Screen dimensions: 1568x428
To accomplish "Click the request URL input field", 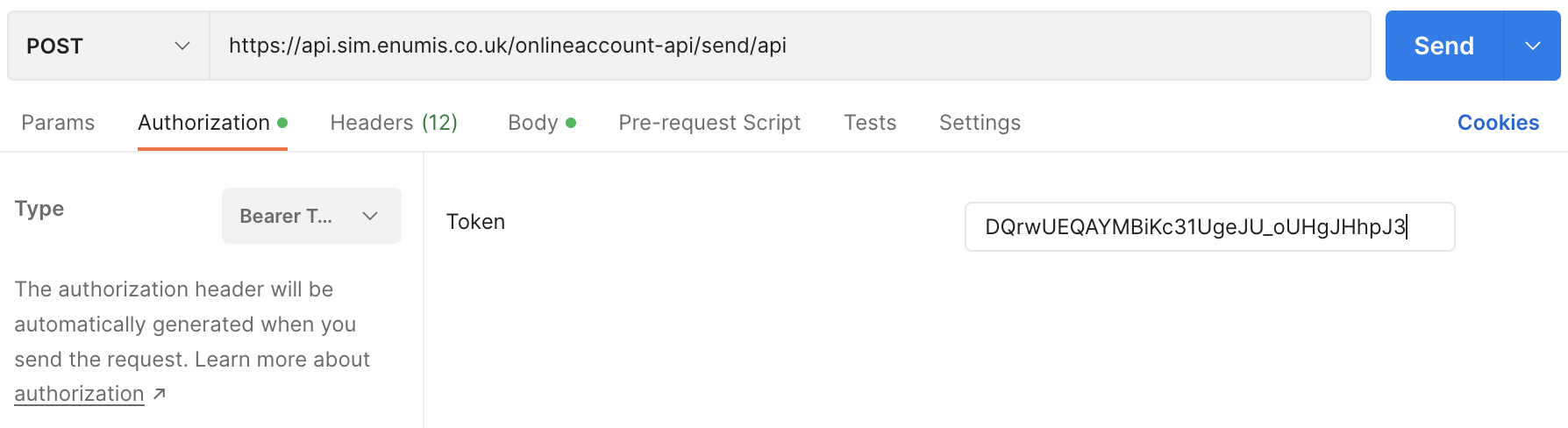I will [789, 46].
